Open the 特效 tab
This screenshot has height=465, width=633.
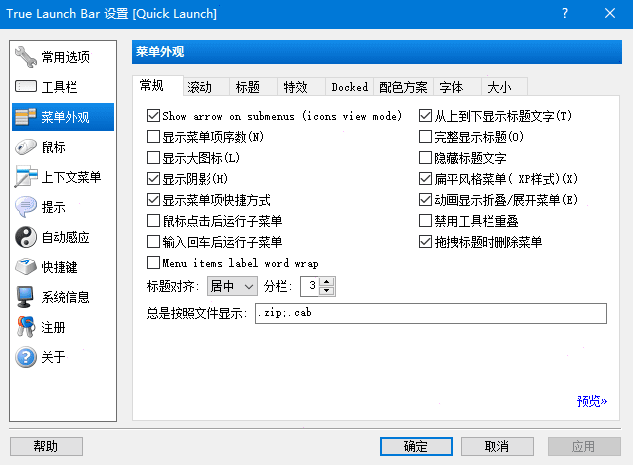(301, 87)
